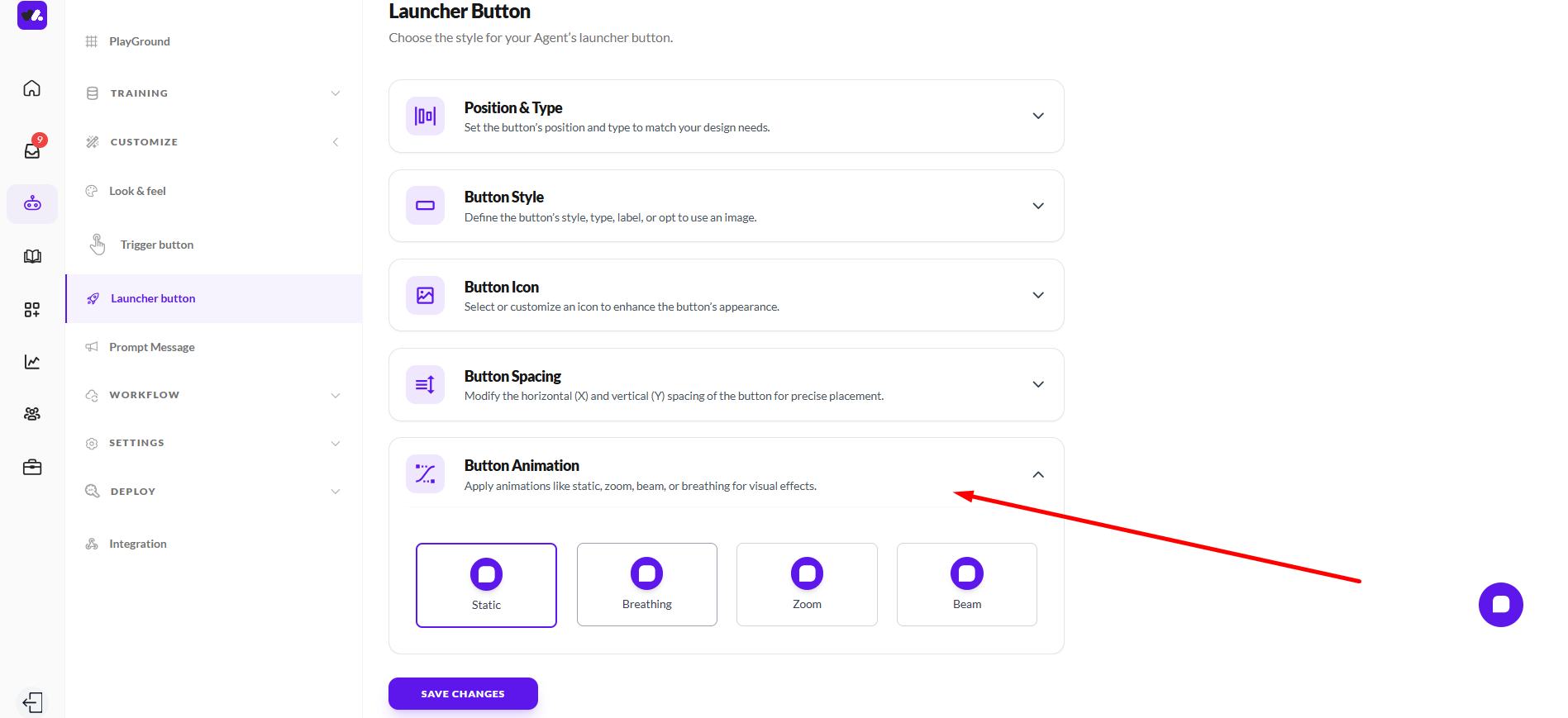Collapse the Button Animation section
Image resolution: width=1568 pixels, height=718 pixels.
tap(1037, 474)
